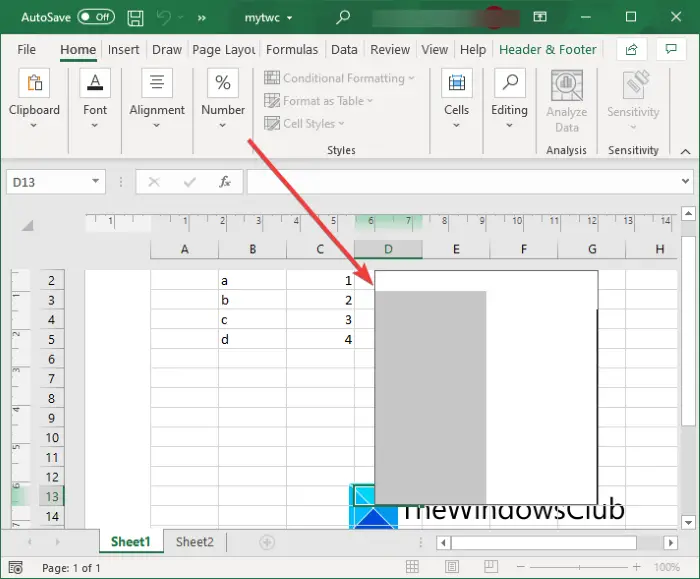700x579 pixels.
Task: Open the Page Layout tab
Action: 224,49
